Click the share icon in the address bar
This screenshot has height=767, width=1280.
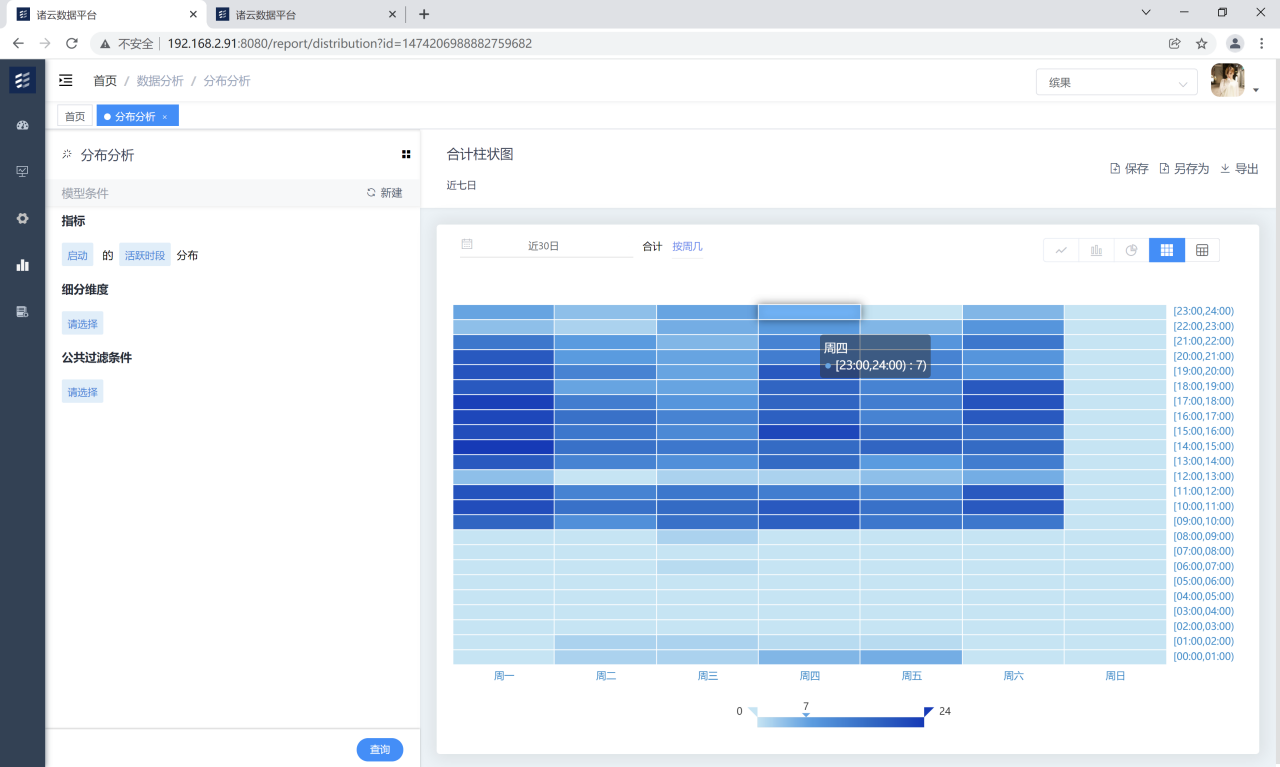(1175, 43)
